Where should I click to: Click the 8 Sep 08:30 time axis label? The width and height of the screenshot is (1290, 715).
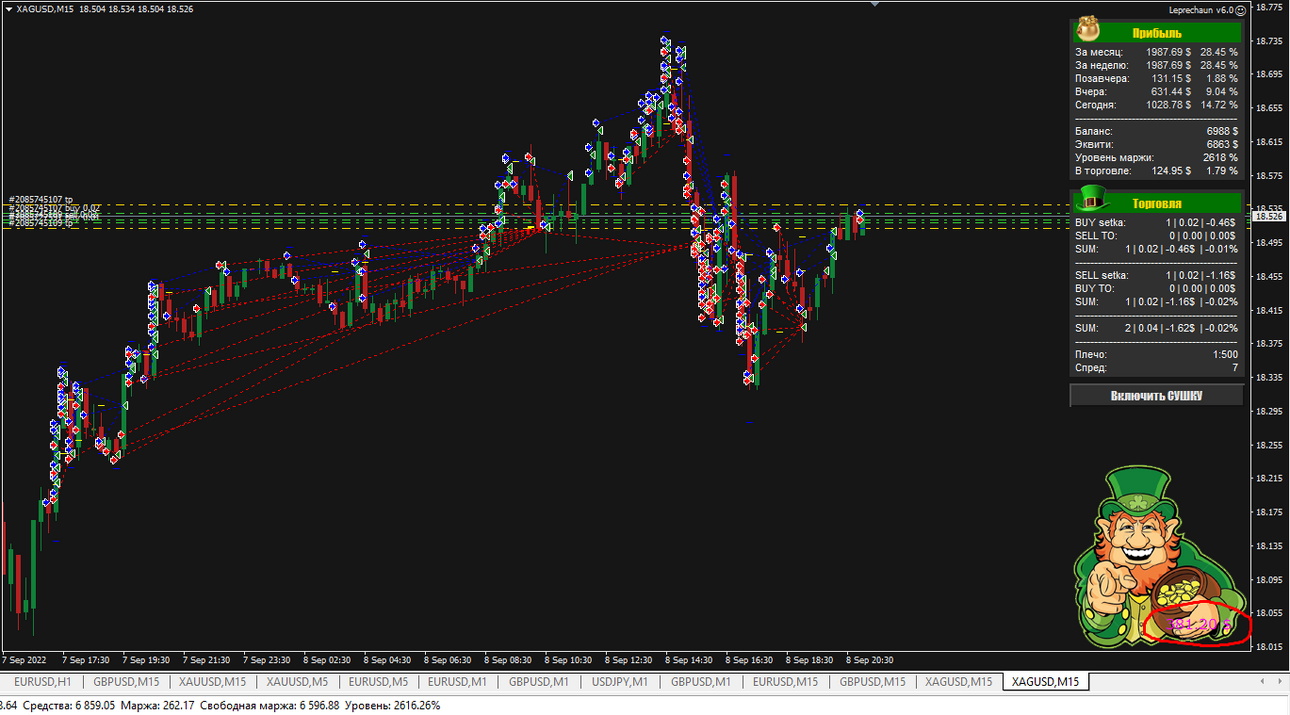508,660
